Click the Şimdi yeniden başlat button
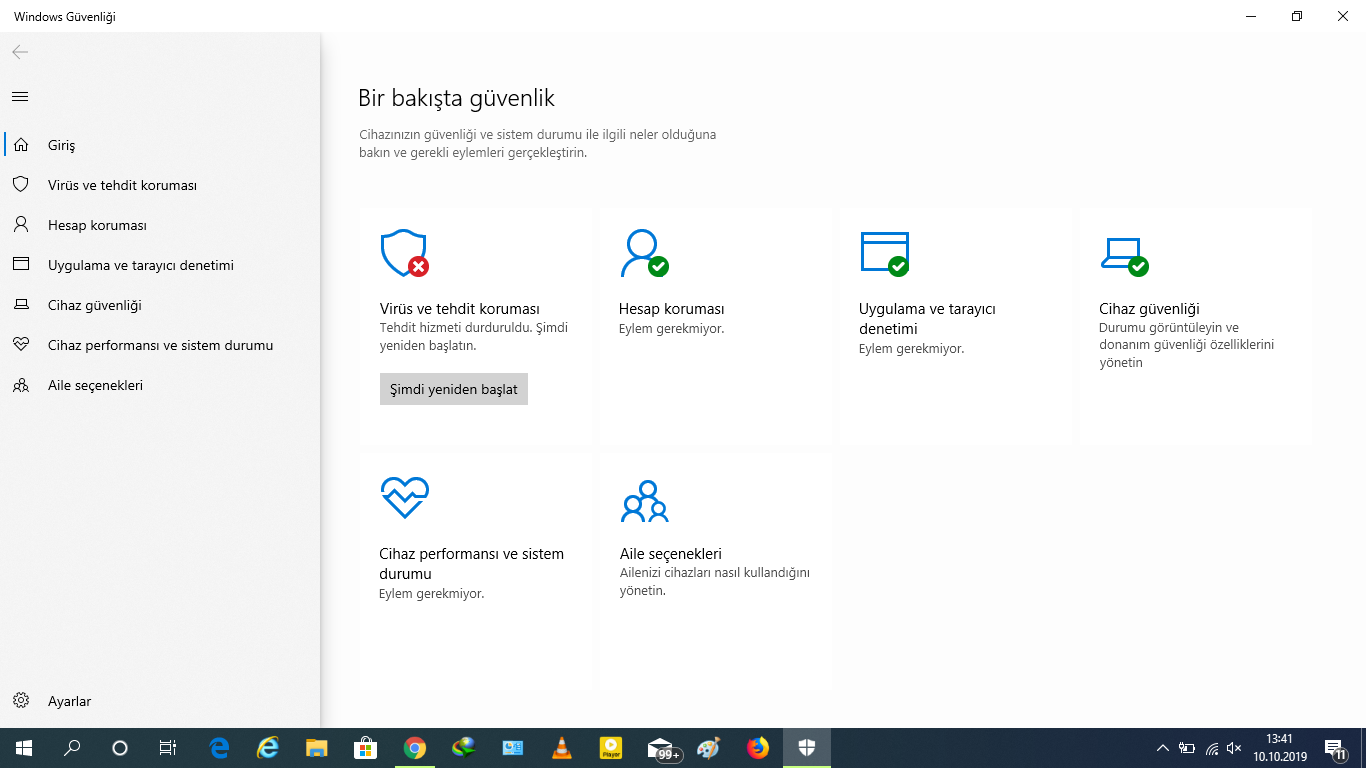Screen dimensions: 1366x768 coord(454,389)
